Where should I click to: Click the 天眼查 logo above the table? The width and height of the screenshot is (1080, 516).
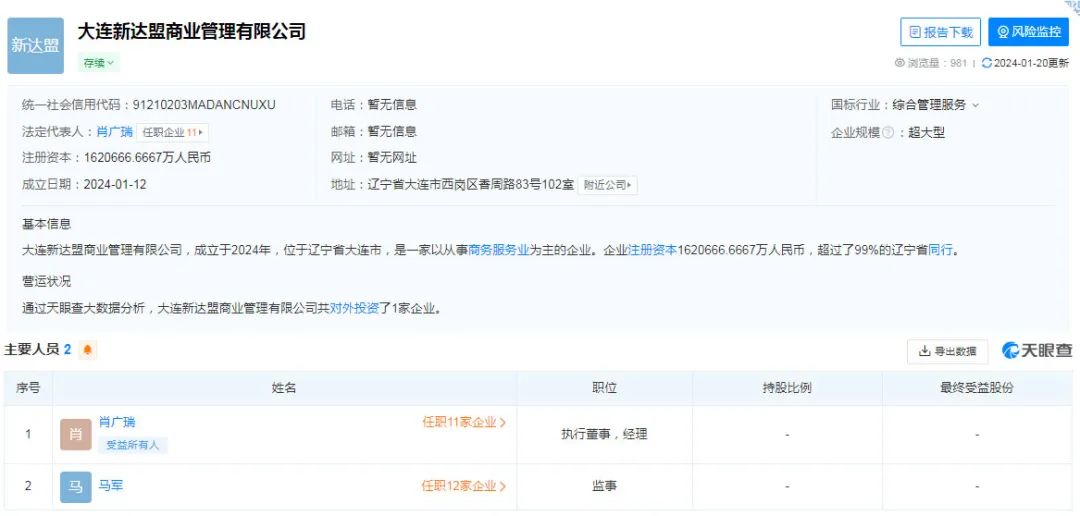pos(1037,350)
